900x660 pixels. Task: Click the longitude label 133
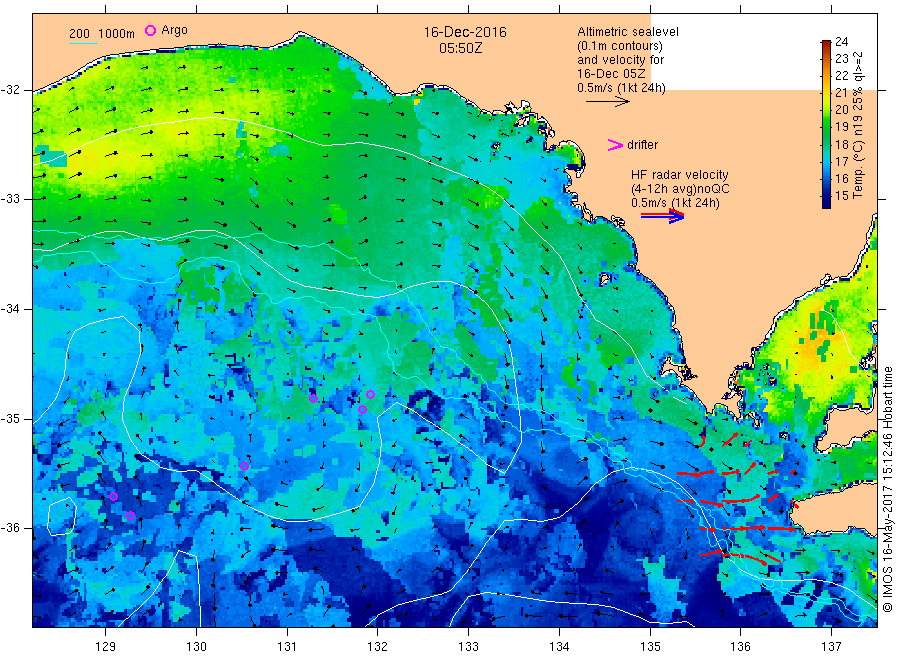tap(468, 647)
